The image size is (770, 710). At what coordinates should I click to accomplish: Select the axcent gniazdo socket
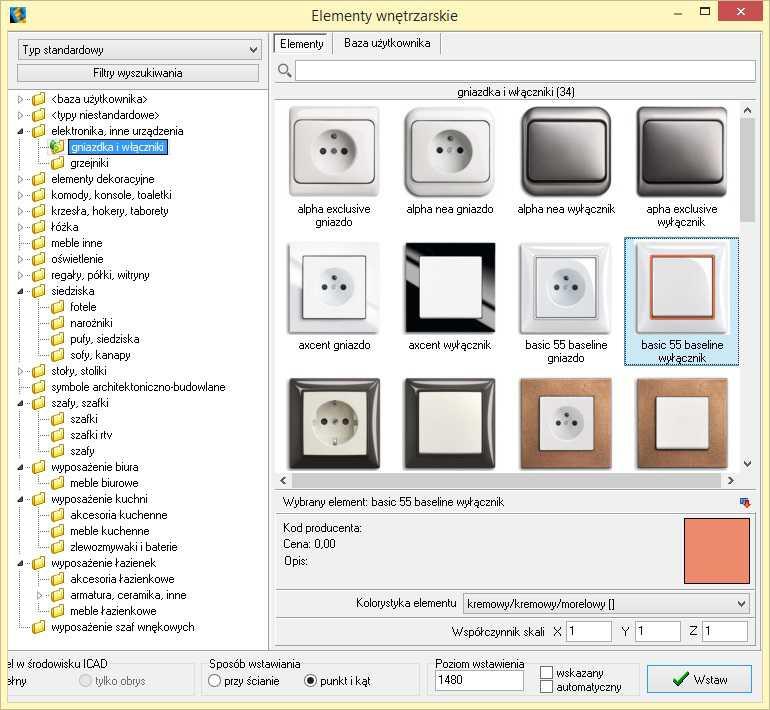(x=334, y=288)
